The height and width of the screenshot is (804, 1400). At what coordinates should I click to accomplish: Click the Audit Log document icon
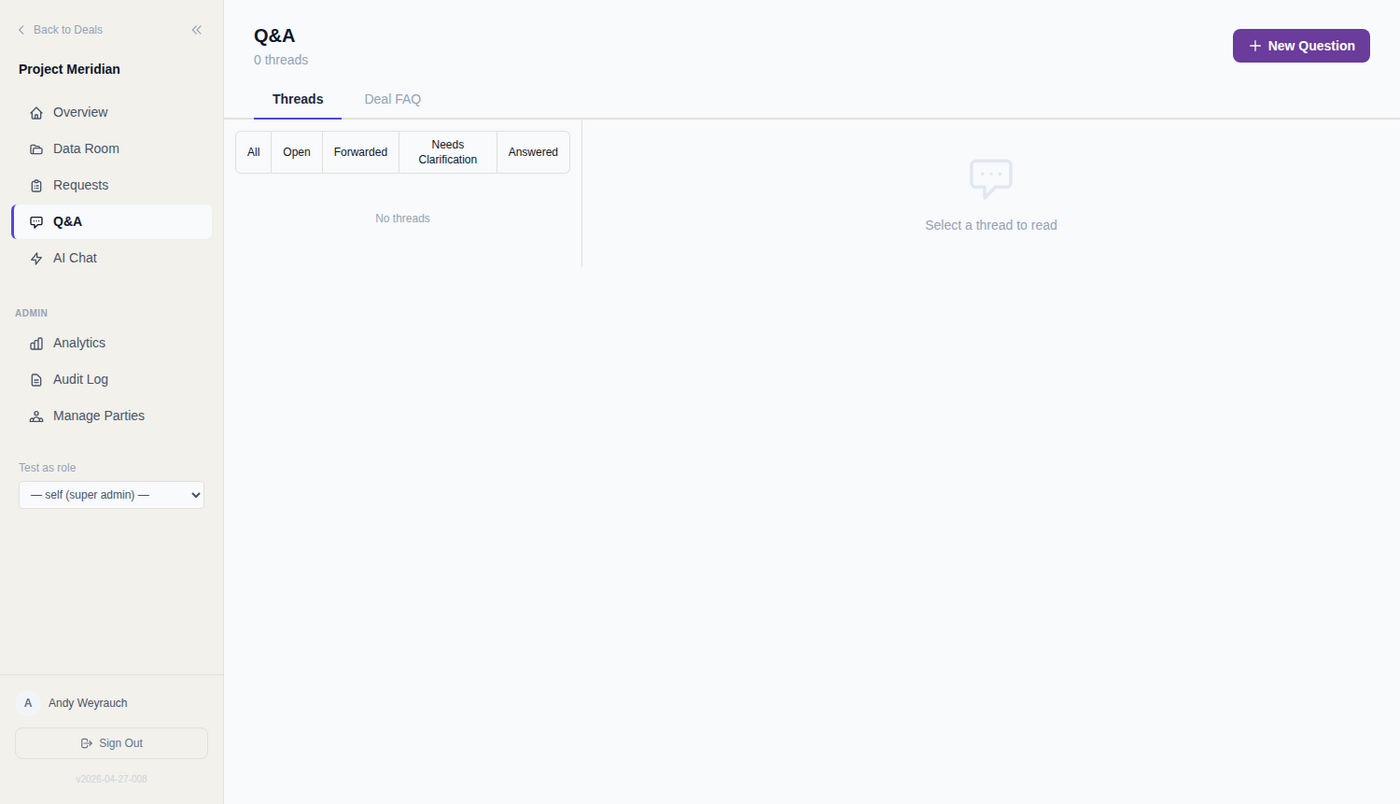coord(37,380)
